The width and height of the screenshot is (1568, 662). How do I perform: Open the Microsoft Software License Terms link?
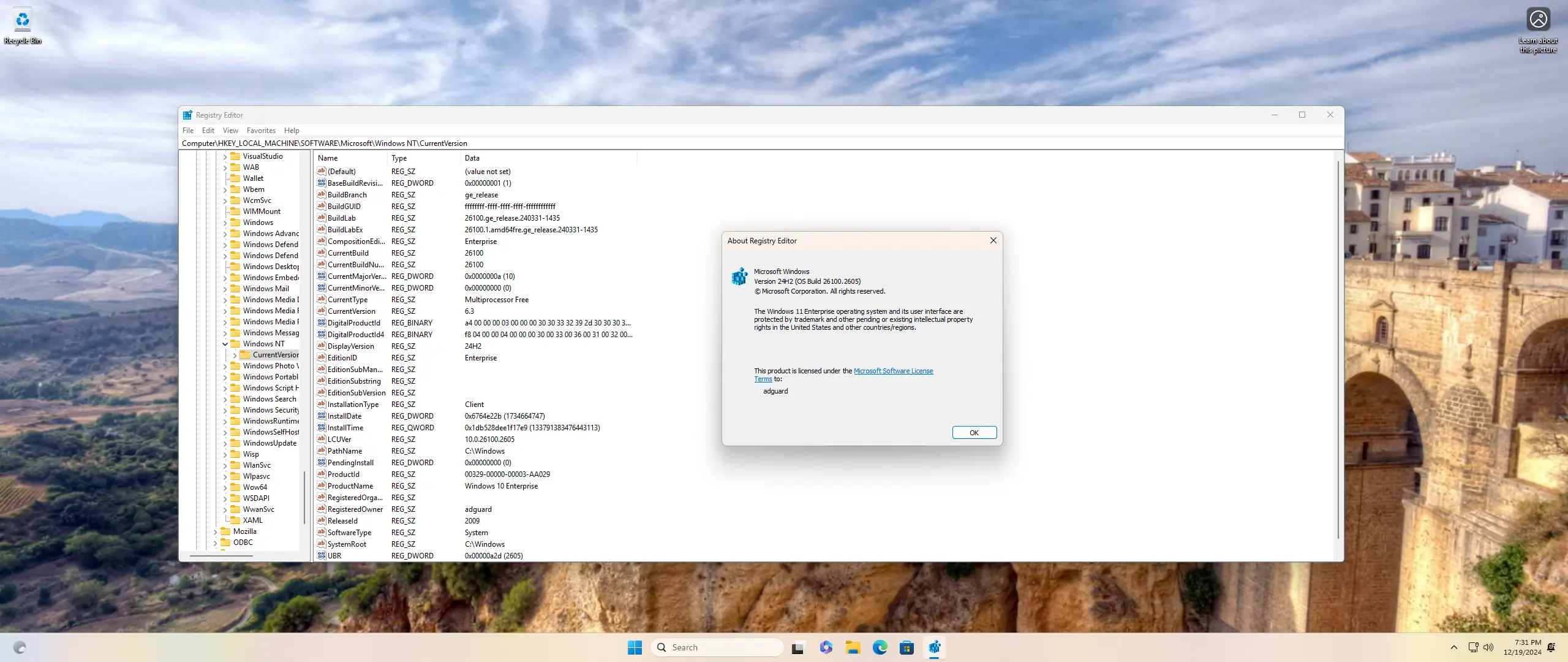[x=893, y=371]
